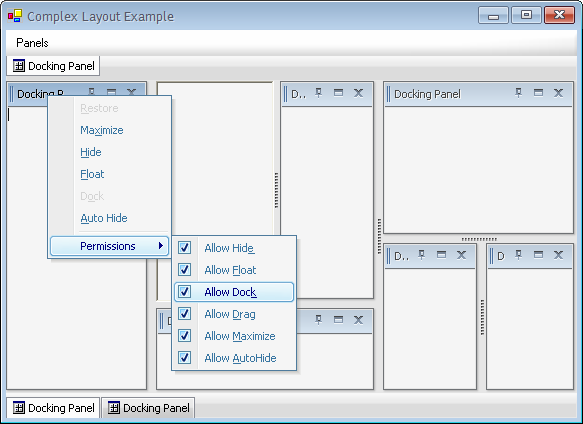Toggle the Allow Maximize permission
Screen dimensions: 583x424
[234, 336]
